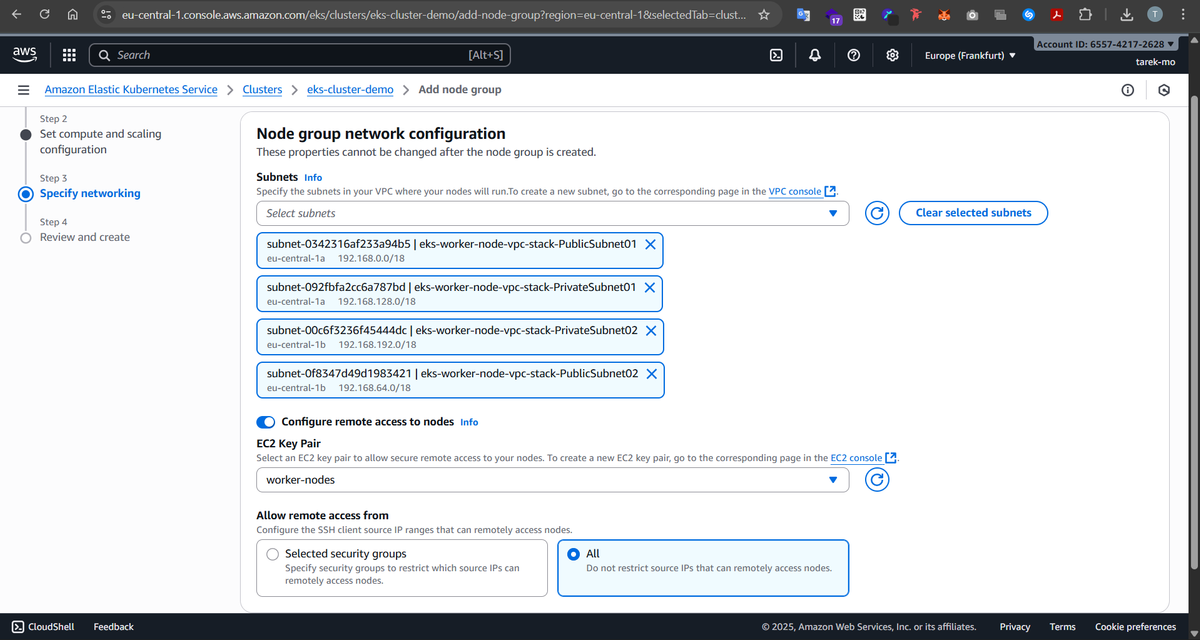Open browser profile avatar T
The width and height of the screenshot is (1200, 640).
point(1155,15)
